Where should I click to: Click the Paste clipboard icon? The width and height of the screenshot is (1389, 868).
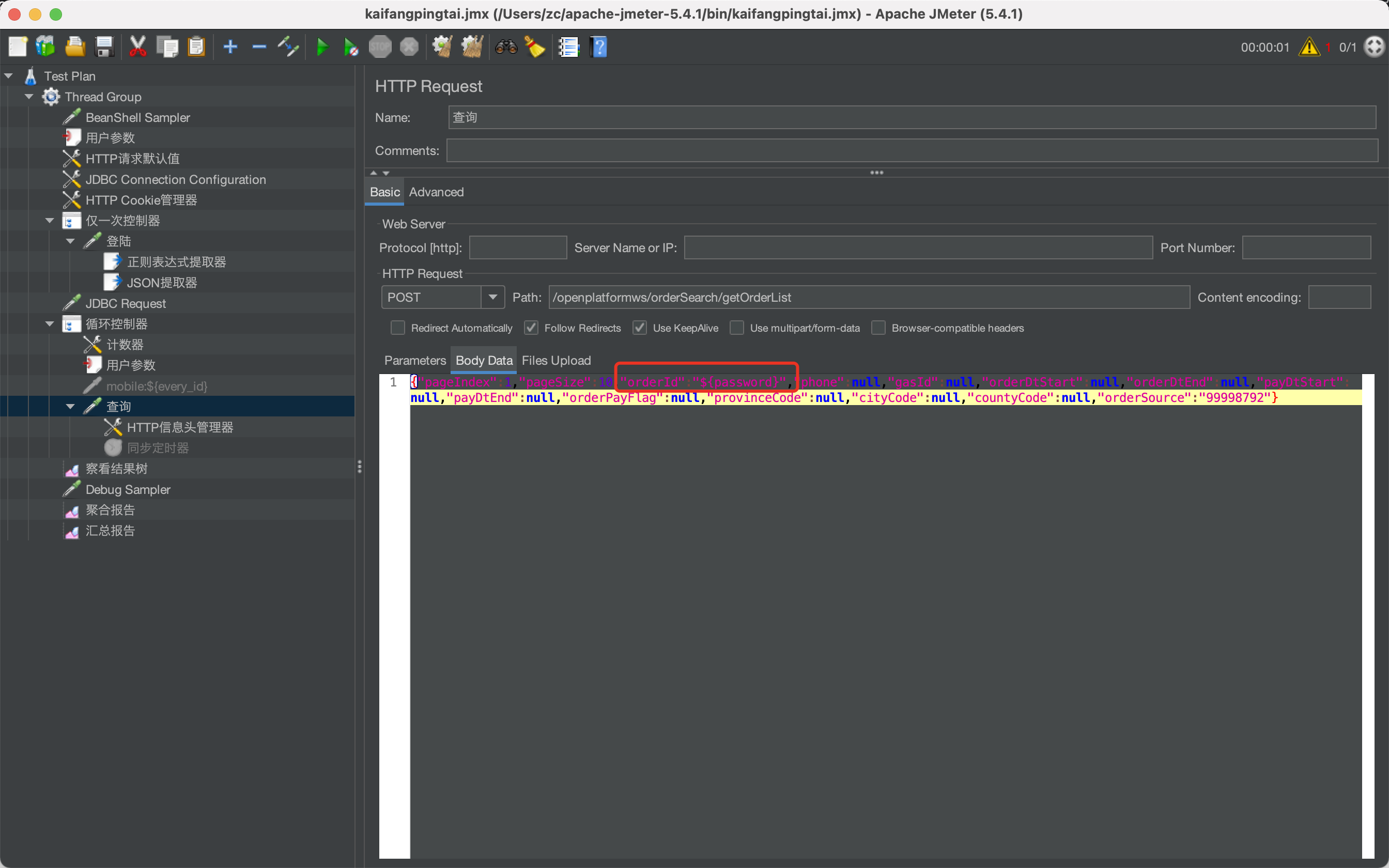(x=196, y=47)
